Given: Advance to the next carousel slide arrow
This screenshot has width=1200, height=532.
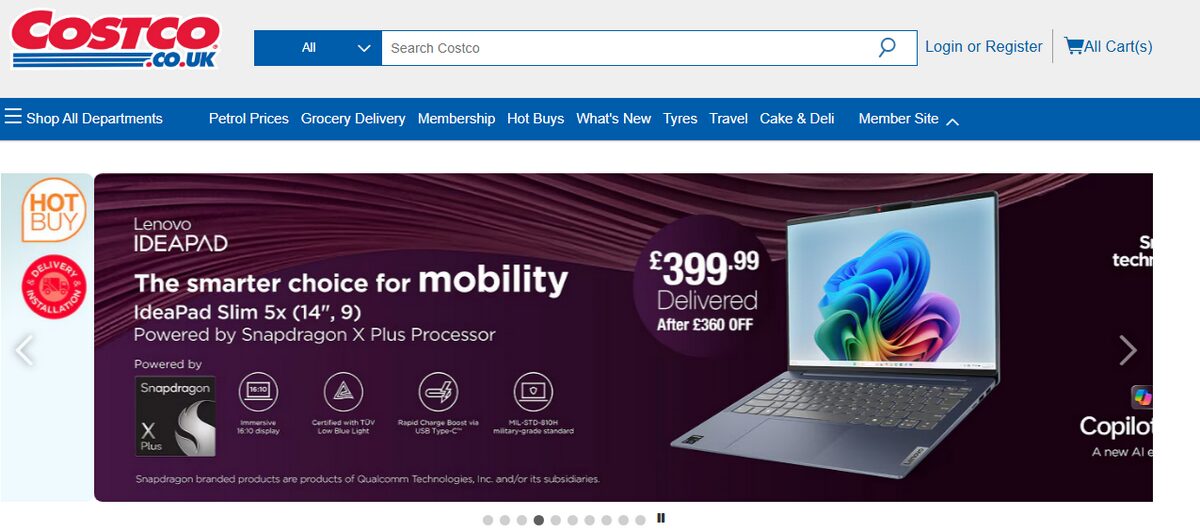Looking at the screenshot, I should point(1128,349).
